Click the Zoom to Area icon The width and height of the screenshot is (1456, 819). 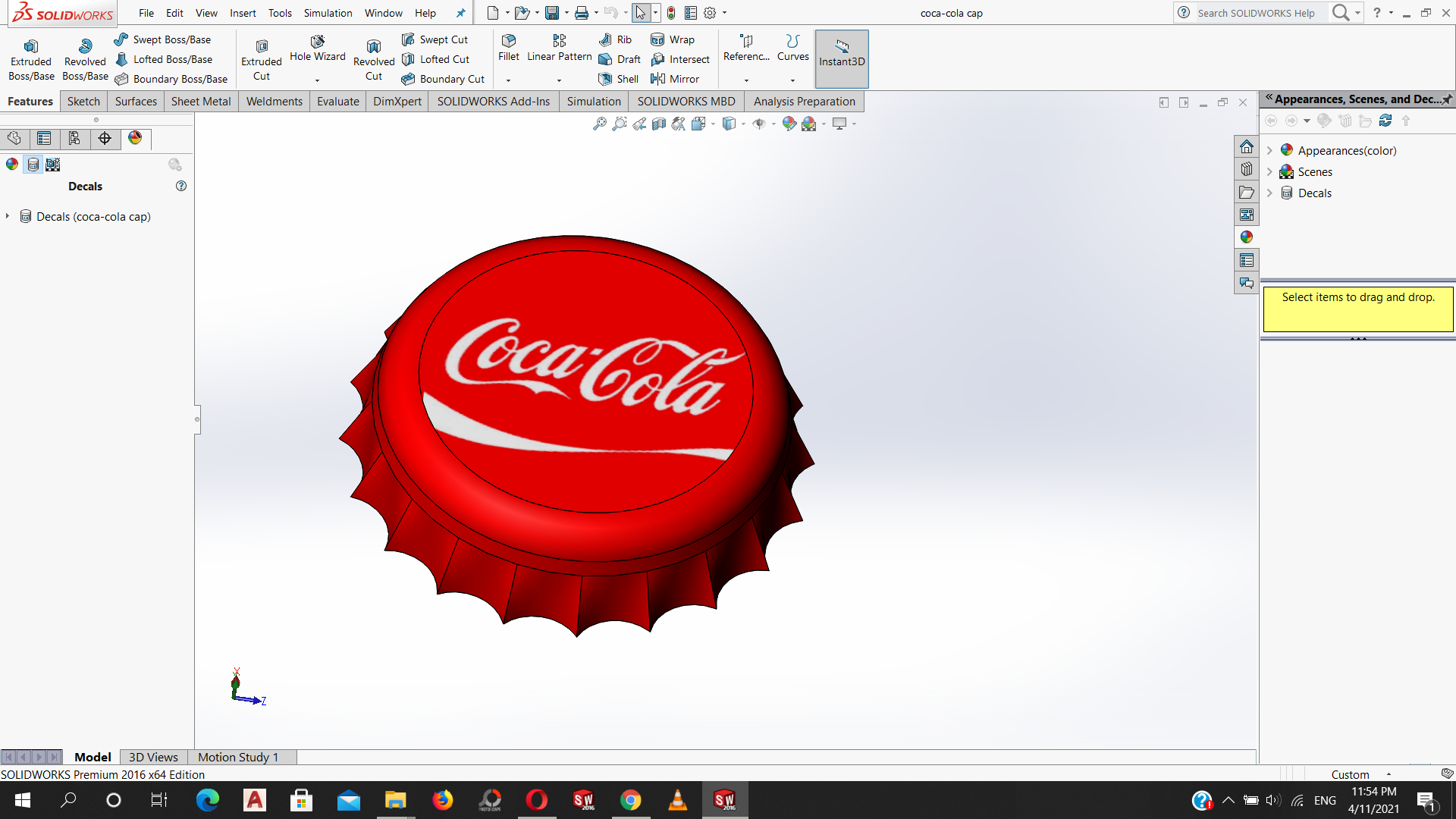tap(620, 124)
